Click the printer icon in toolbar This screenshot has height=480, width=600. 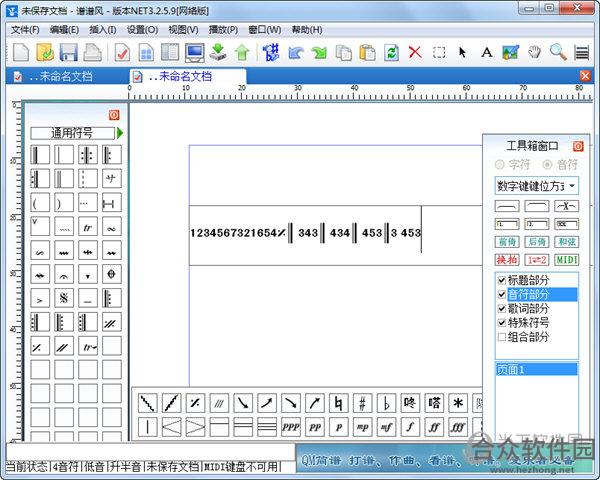(93, 52)
